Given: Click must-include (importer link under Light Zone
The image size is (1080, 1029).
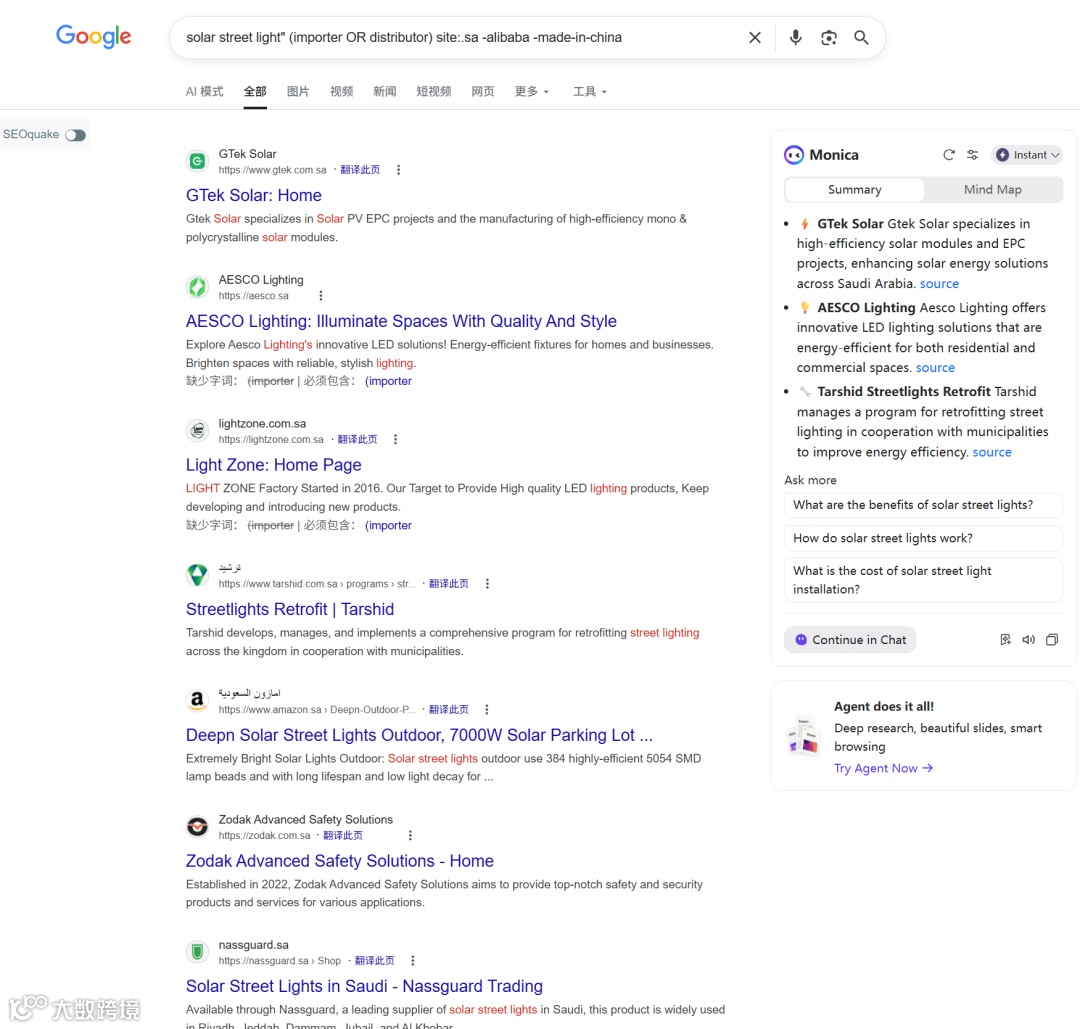Looking at the screenshot, I should click(388, 526).
